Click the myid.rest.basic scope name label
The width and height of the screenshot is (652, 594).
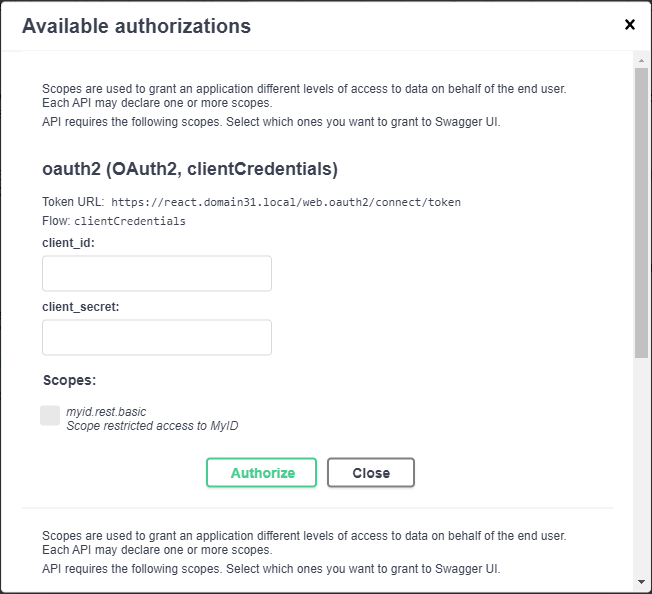click(106, 411)
